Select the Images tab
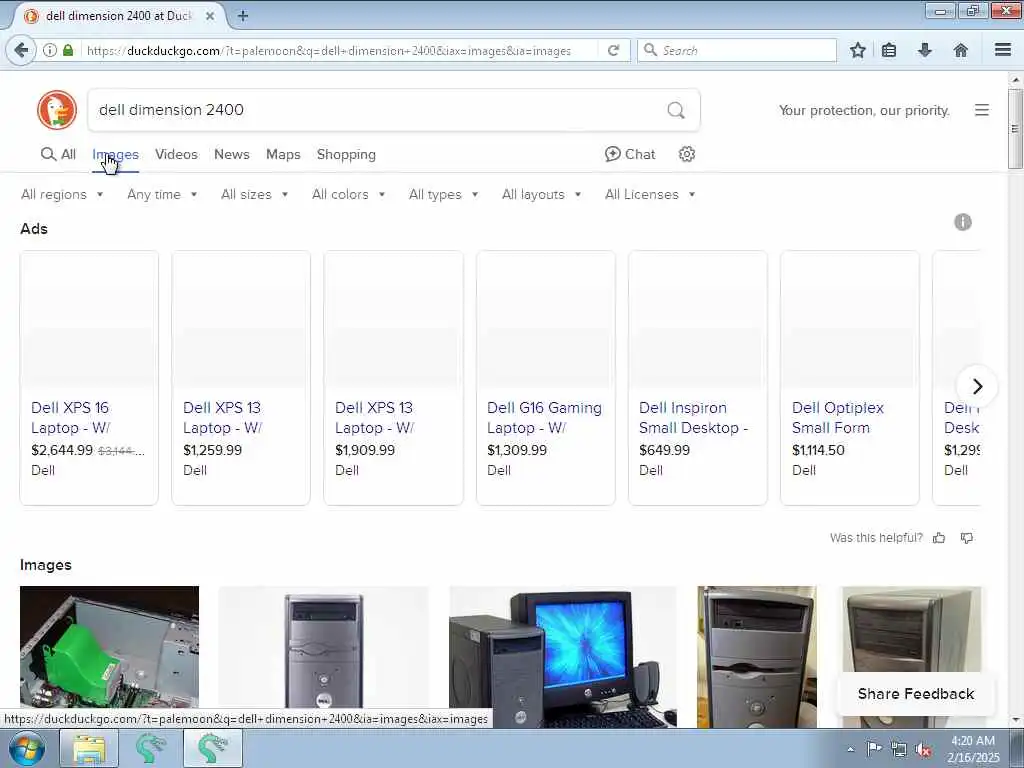The image size is (1024, 768). (x=116, y=154)
